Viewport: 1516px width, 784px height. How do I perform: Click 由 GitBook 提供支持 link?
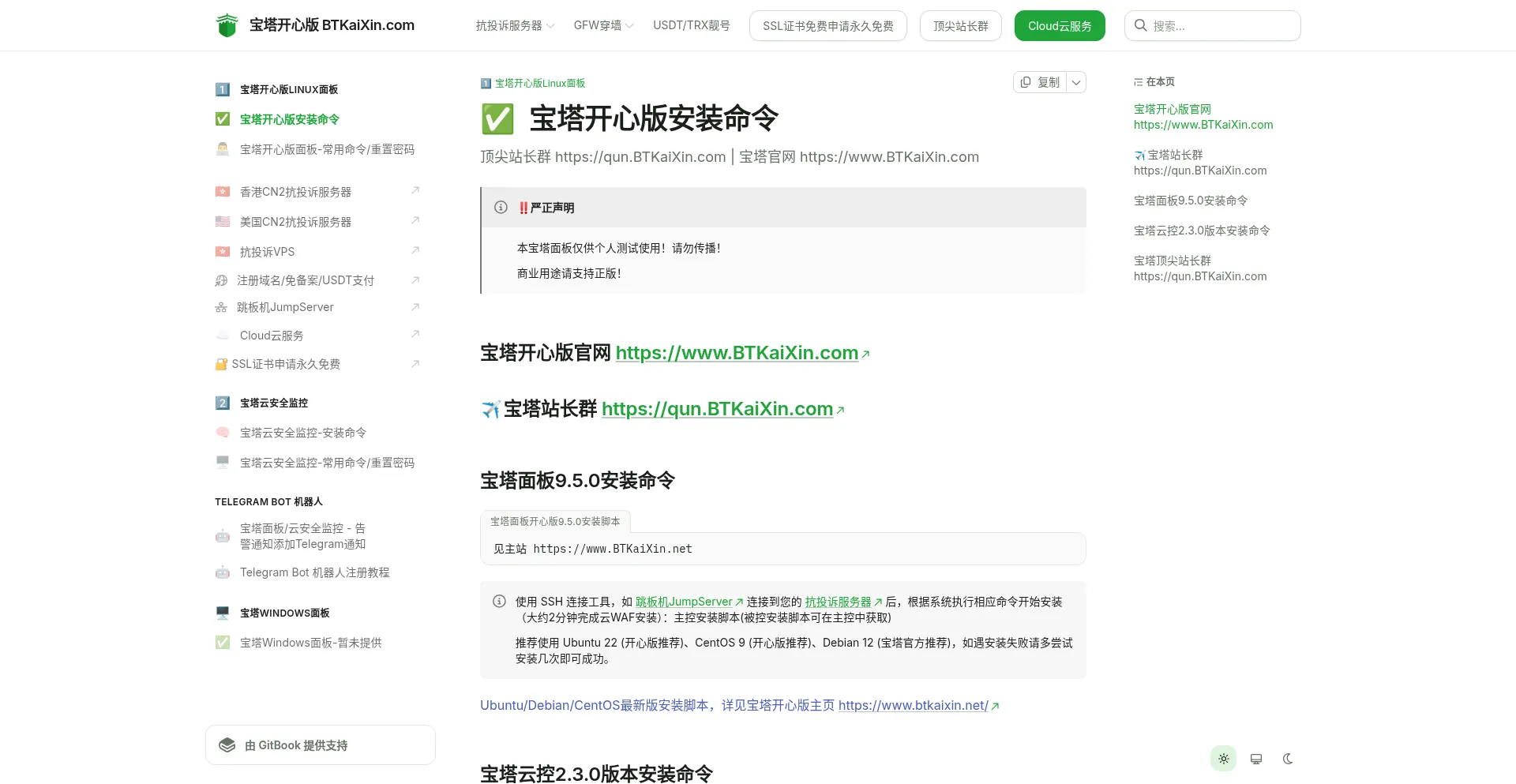click(x=321, y=745)
